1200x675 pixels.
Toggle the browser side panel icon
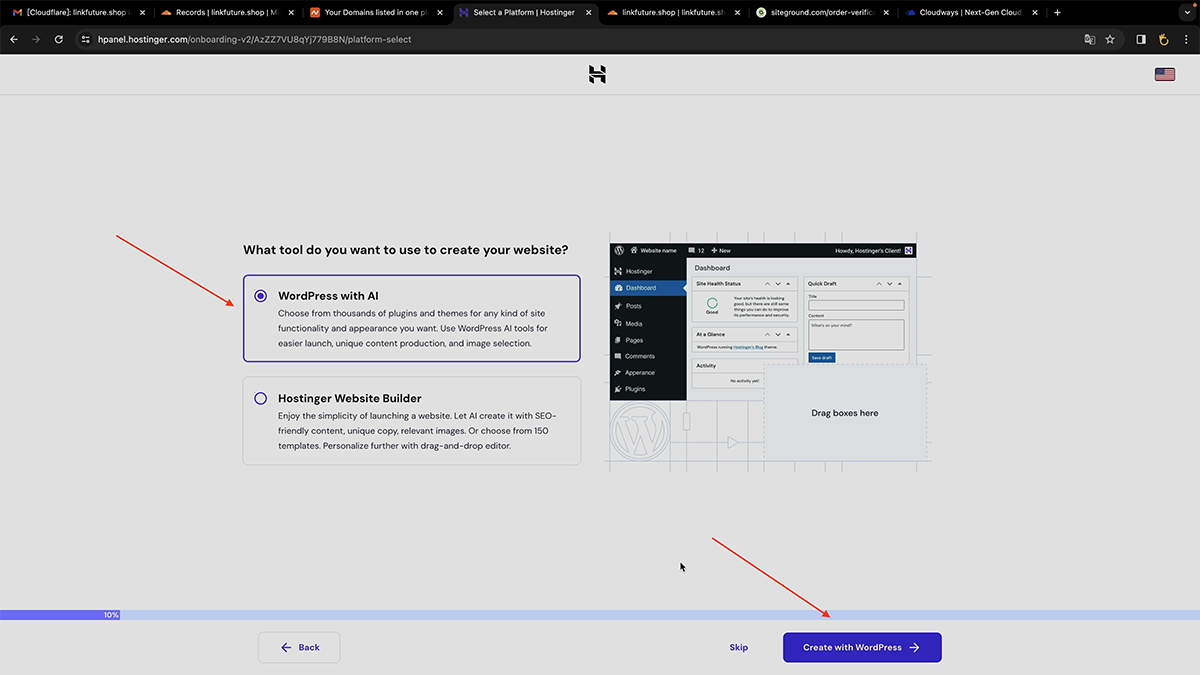pyautogui.click(x=1141, y=39)
